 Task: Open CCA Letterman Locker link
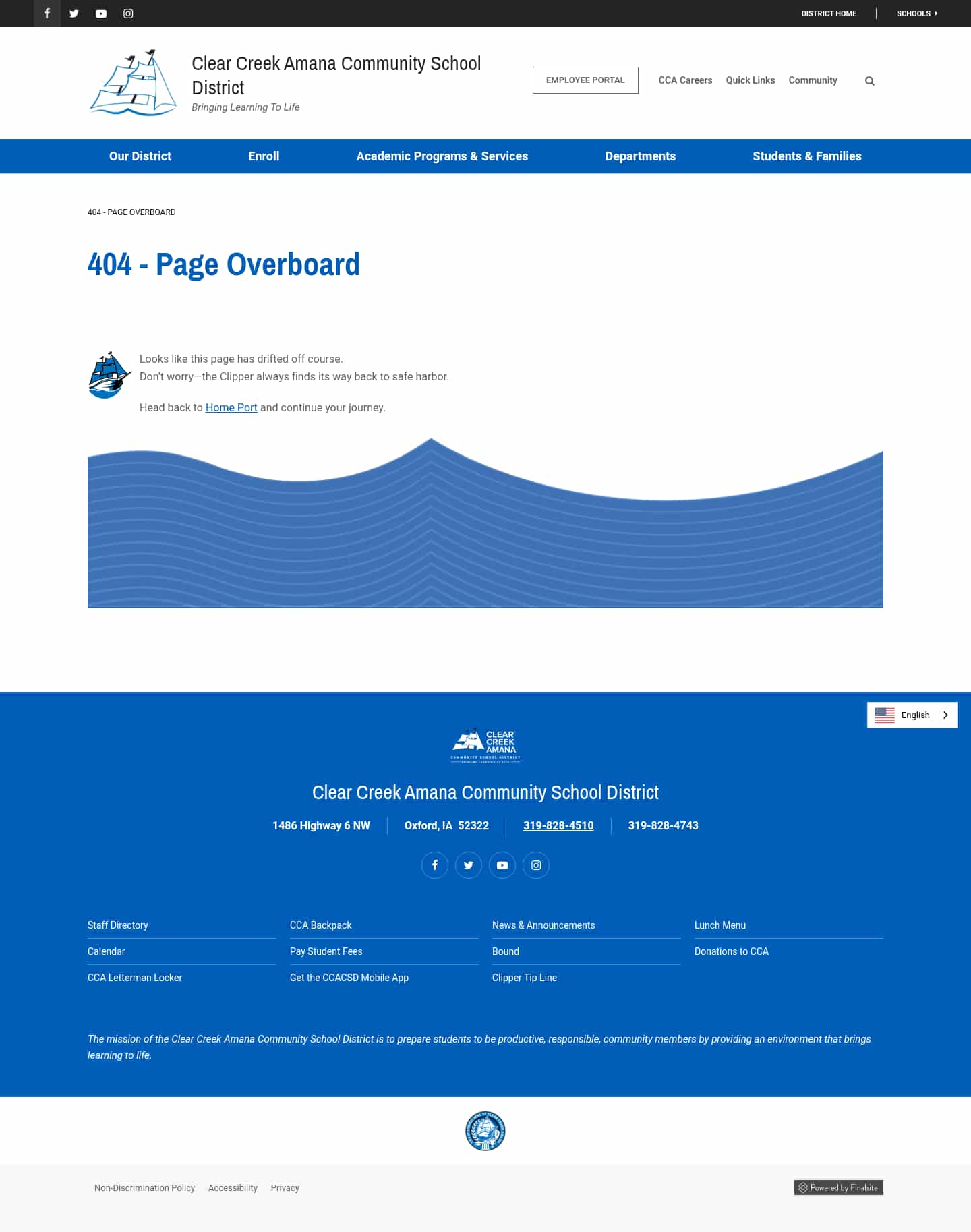point(135,978)
